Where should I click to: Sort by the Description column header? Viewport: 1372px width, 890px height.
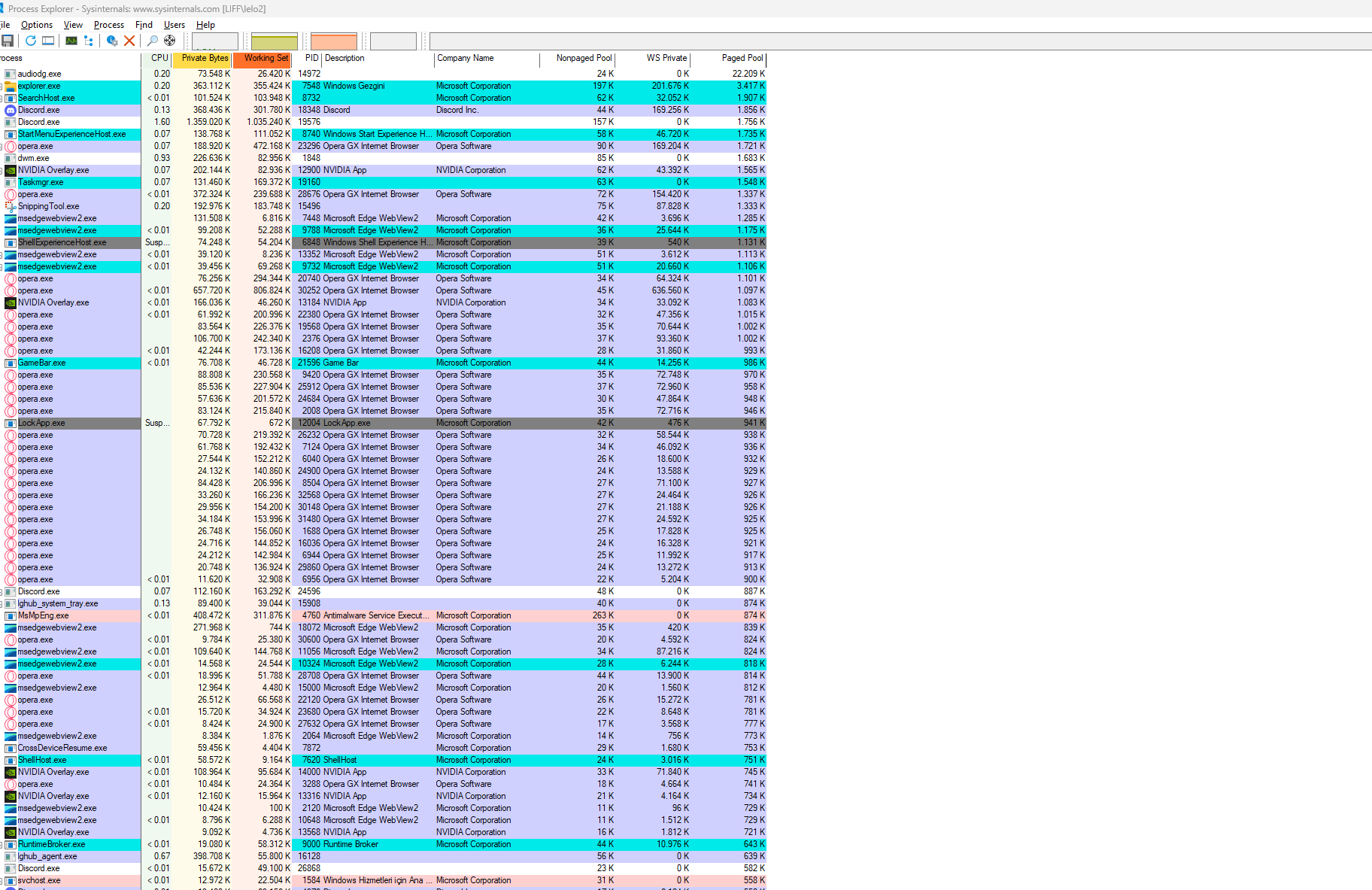(x=378, y=58)
